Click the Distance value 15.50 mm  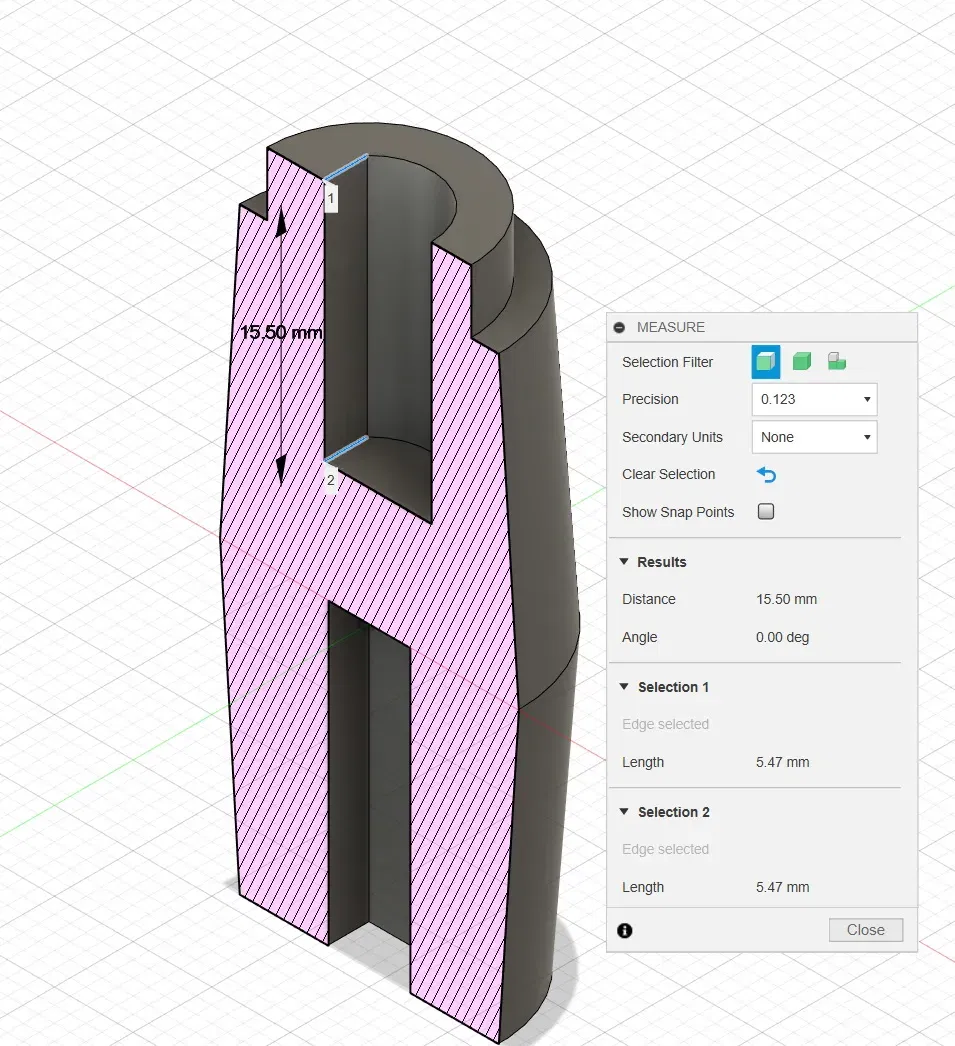coord(786,599)
